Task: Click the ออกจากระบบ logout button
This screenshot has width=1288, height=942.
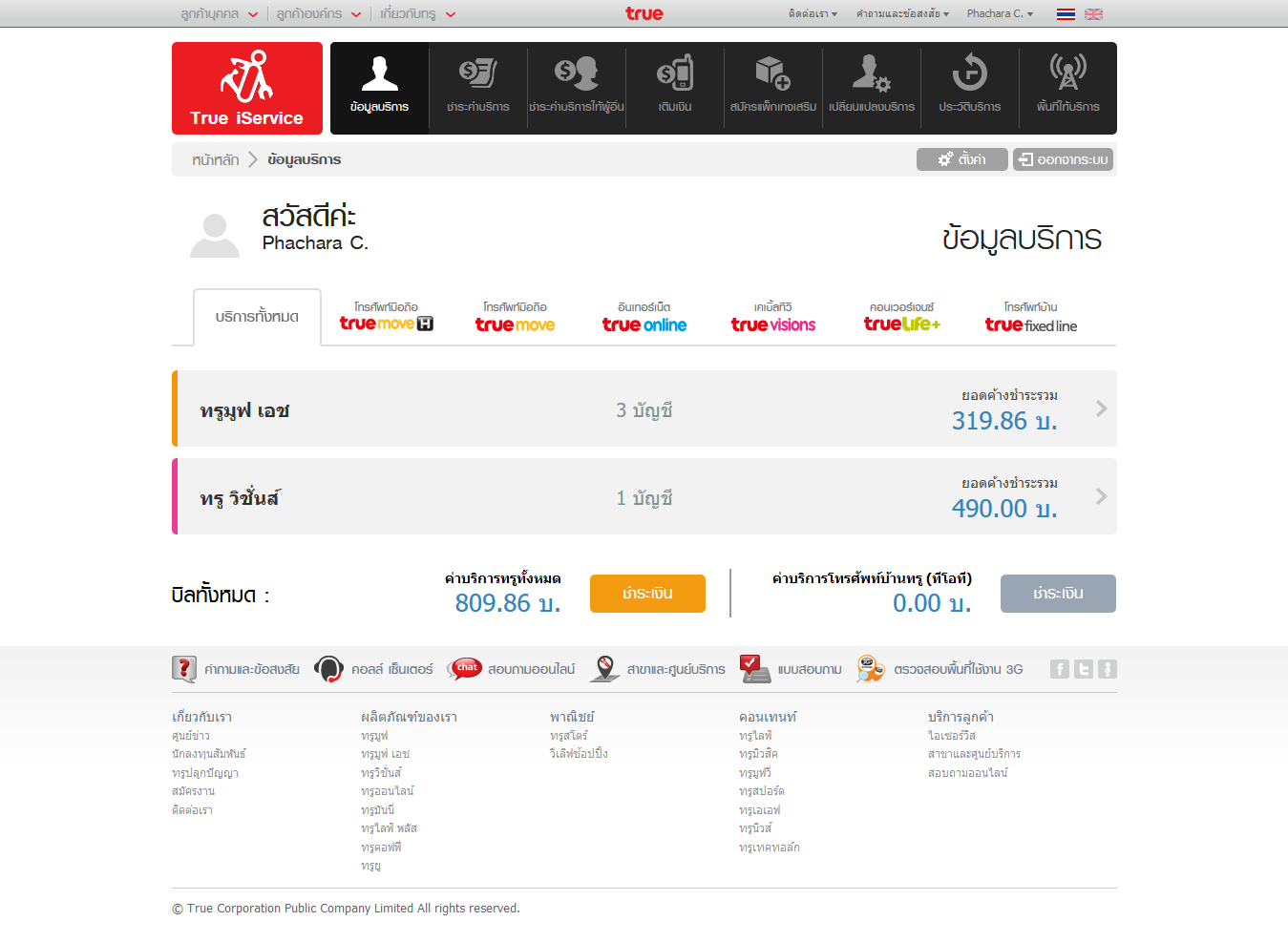Action: [1064, 159]
